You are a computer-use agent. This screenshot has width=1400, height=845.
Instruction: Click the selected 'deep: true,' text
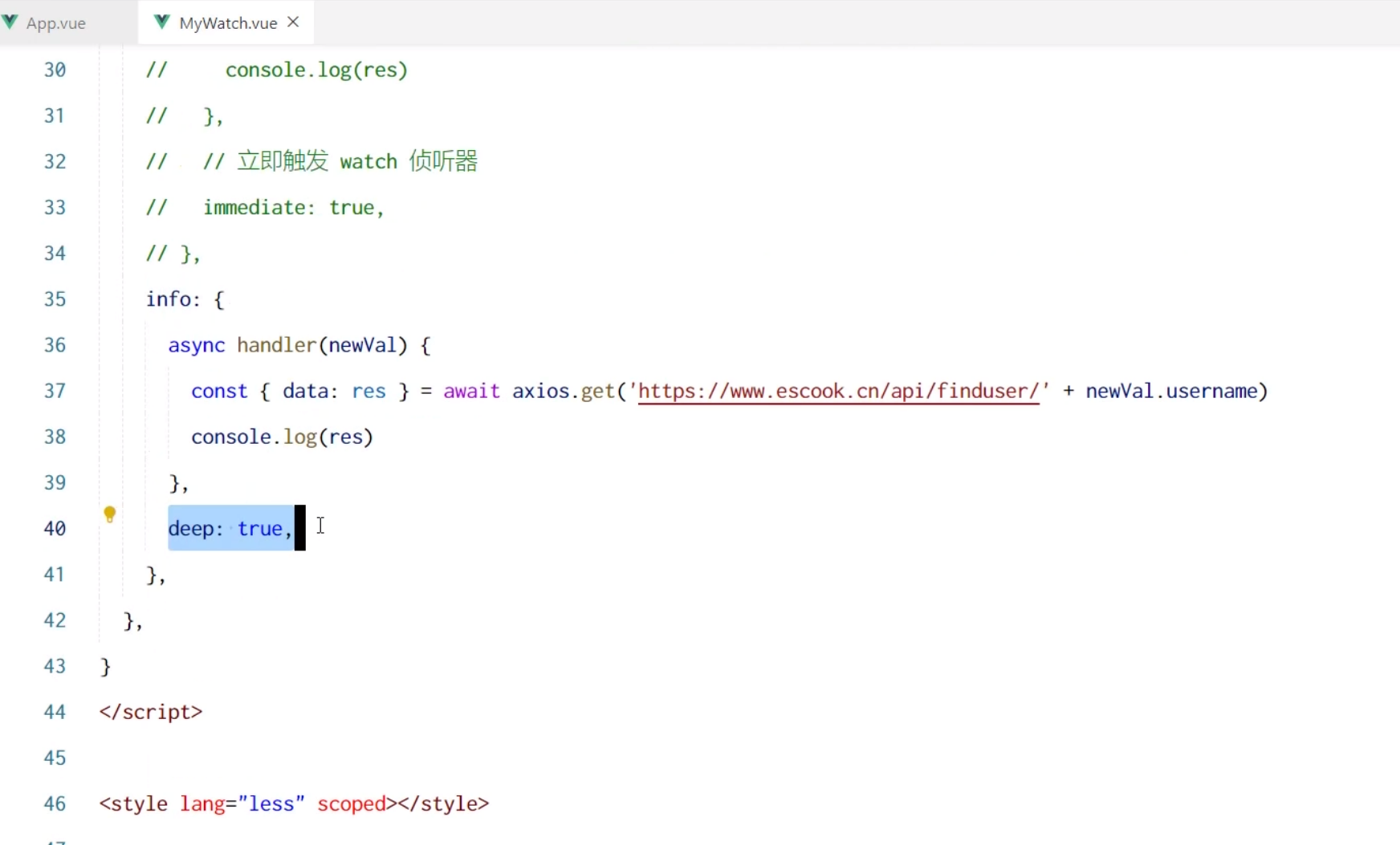pos(231,529)
